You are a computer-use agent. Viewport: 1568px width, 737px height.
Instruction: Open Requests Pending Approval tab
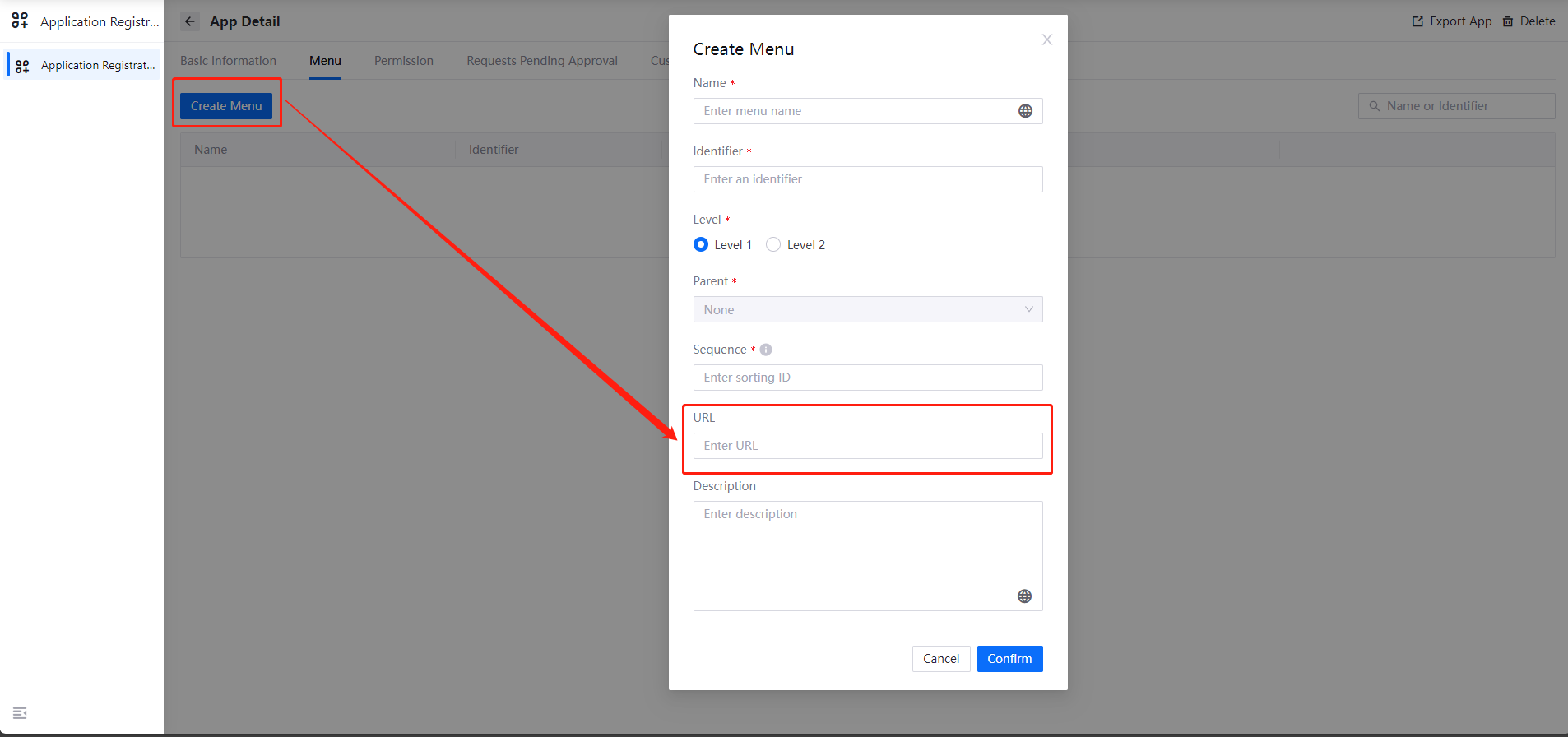tap(541, 61)
